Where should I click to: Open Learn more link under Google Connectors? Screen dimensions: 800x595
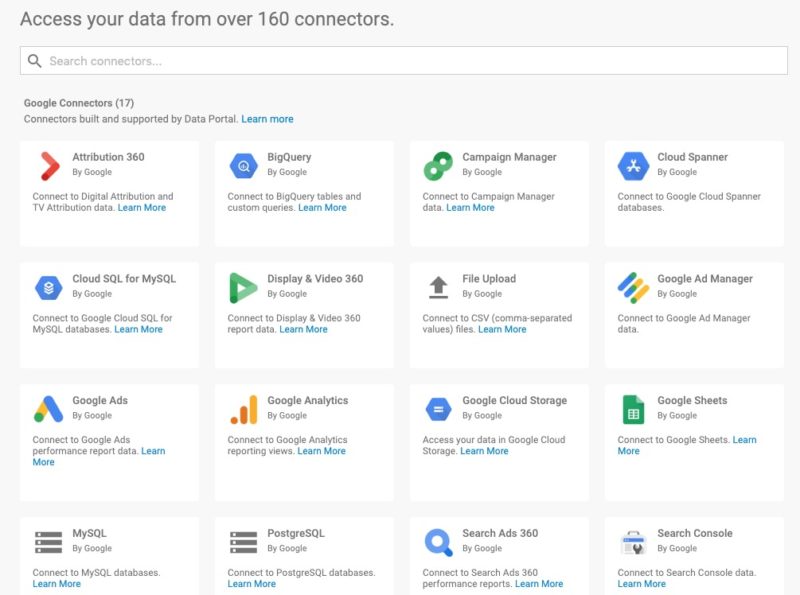267,119
